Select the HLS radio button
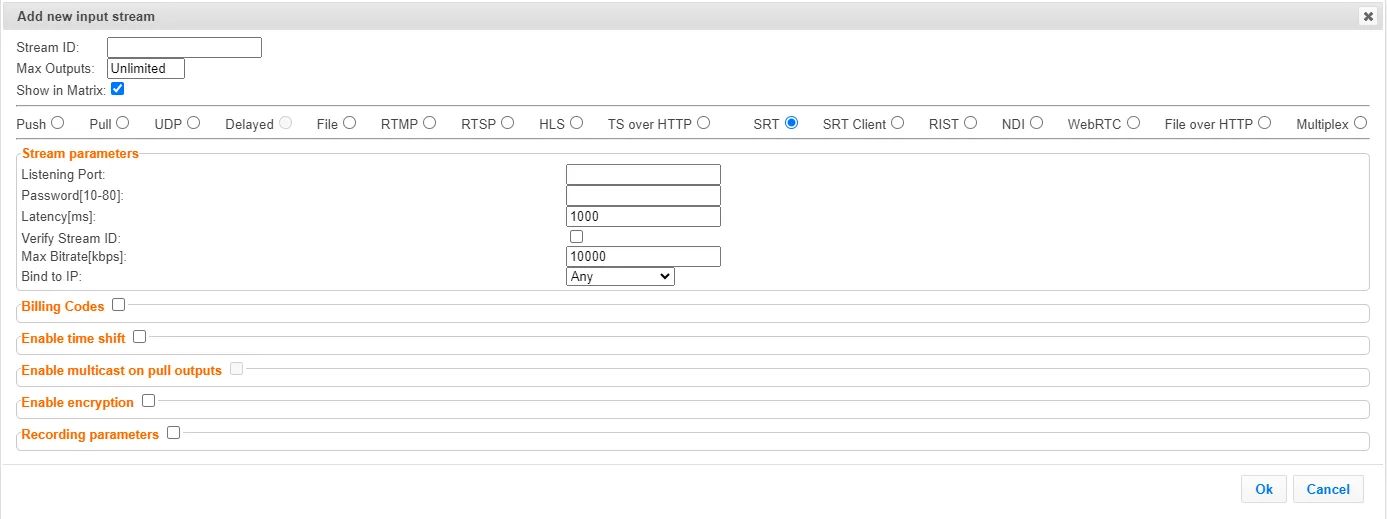The height and width of the screenshot is (519, 1387). coord(576,123)
